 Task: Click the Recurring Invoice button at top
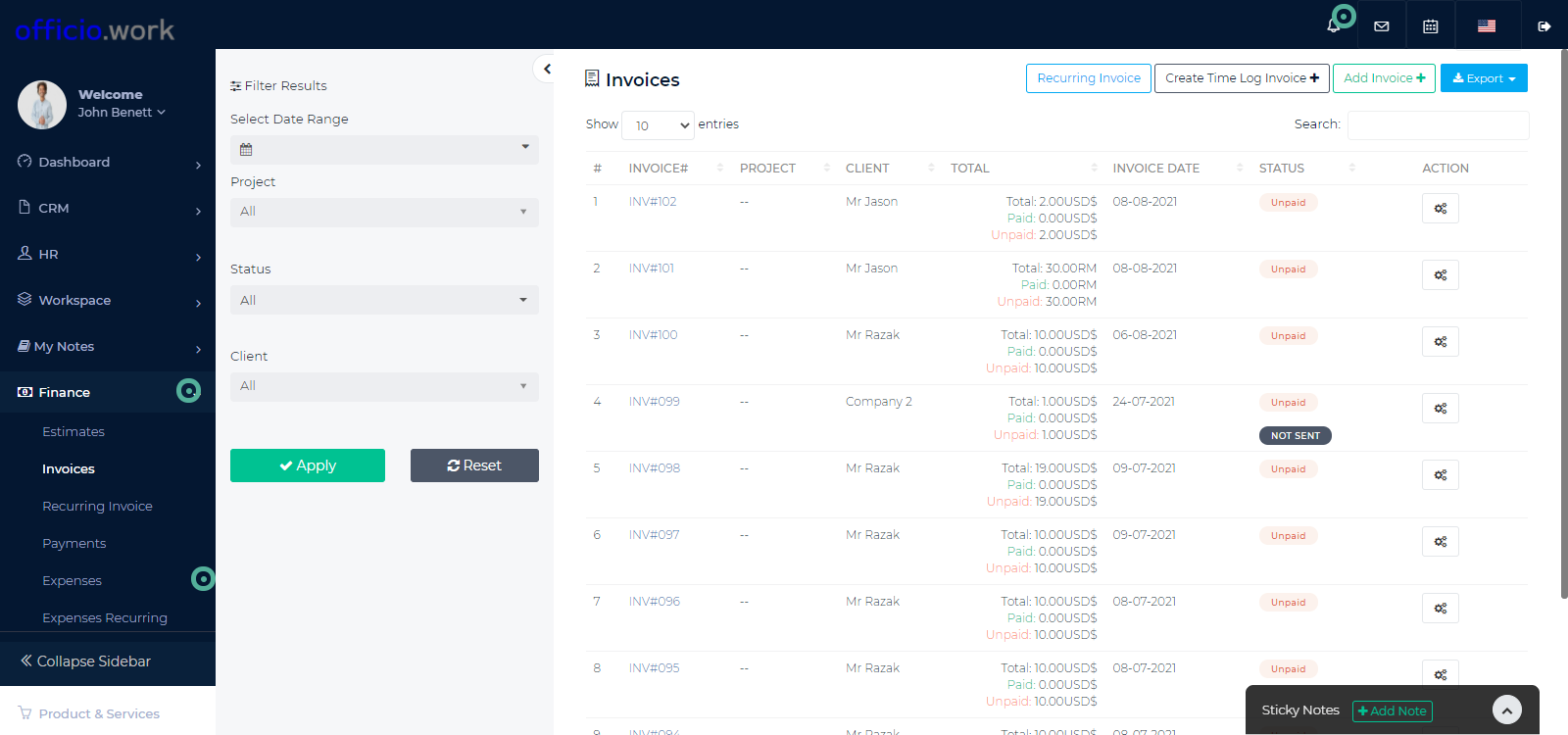1089,78
